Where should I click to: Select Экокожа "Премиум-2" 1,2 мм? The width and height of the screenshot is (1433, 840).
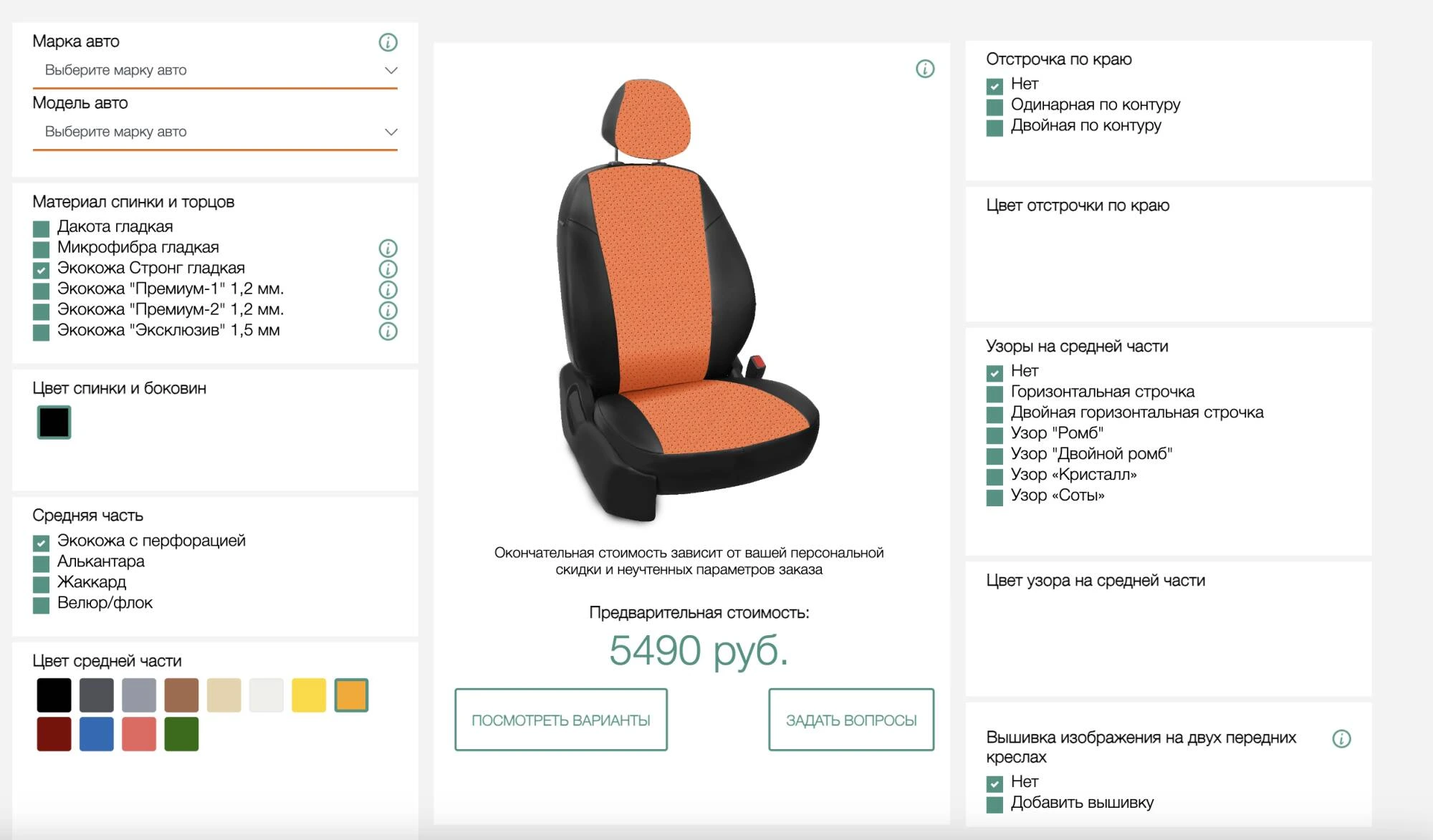click(x=41, y=312)
